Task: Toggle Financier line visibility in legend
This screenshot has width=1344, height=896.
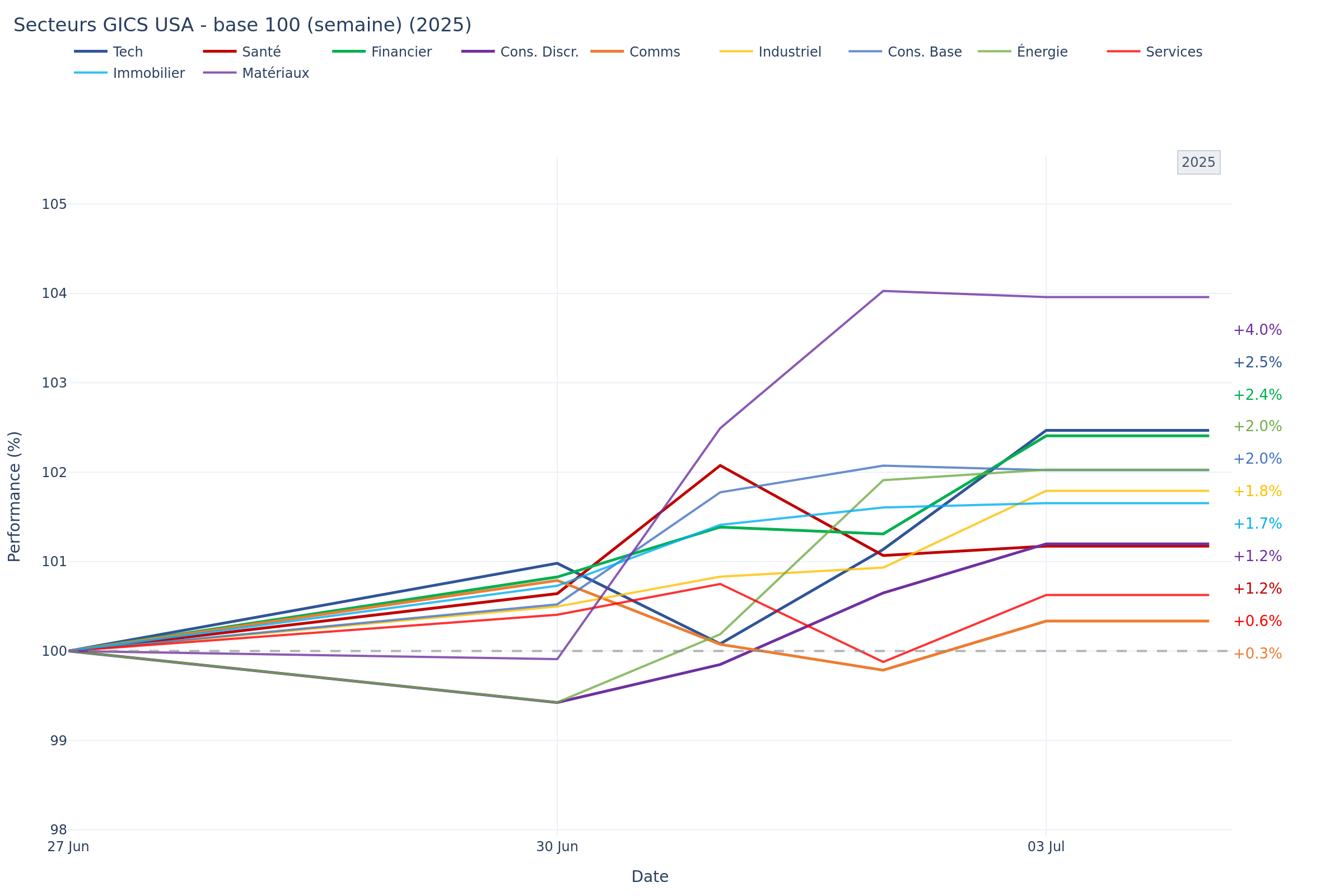Action: point(401,52)
